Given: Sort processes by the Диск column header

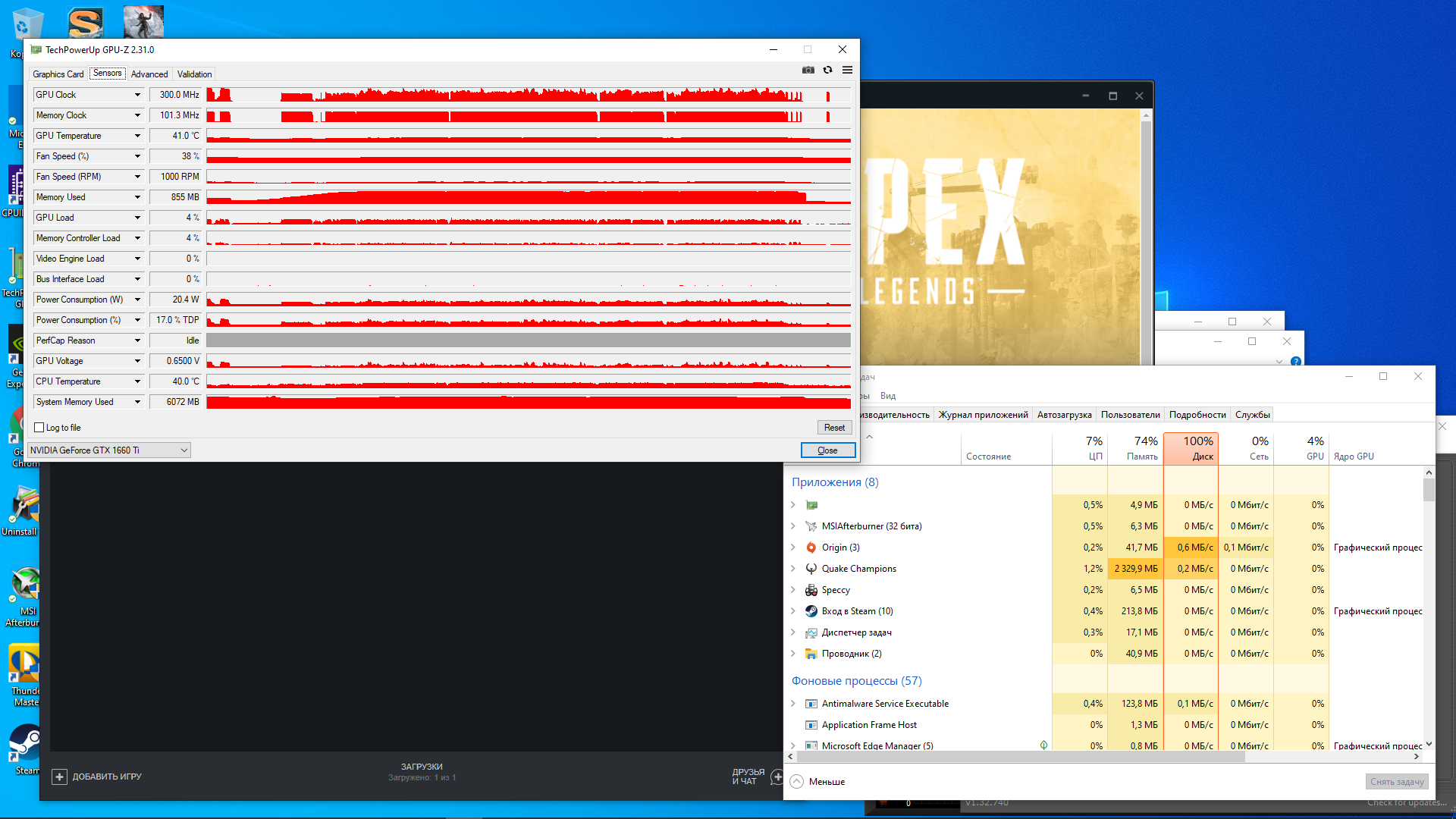Looking at the screenshot, I should [1191, 447].
